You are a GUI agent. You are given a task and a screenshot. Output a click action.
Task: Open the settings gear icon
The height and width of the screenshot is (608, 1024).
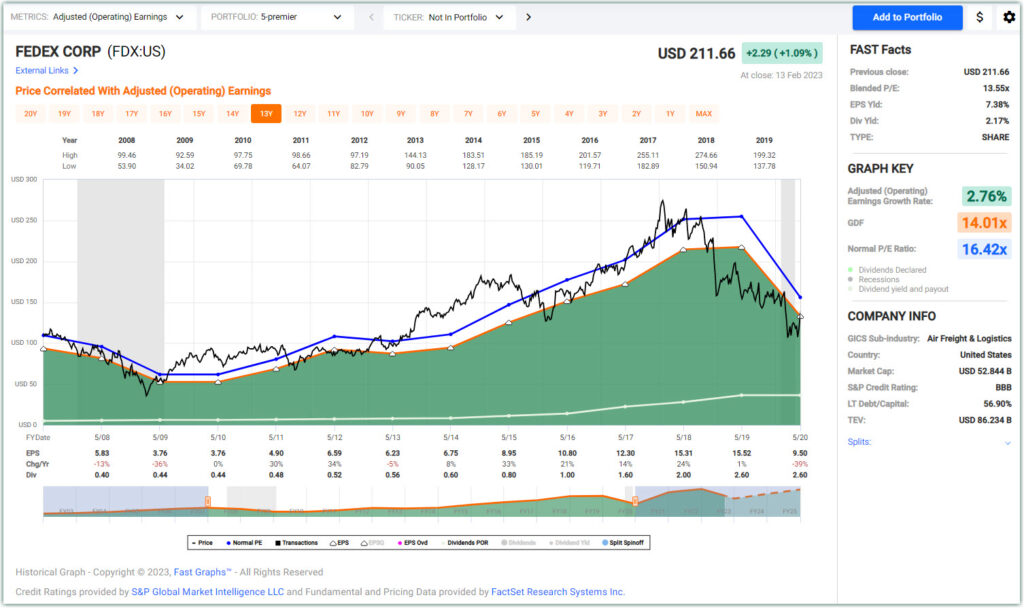(x=1008, y=17)
